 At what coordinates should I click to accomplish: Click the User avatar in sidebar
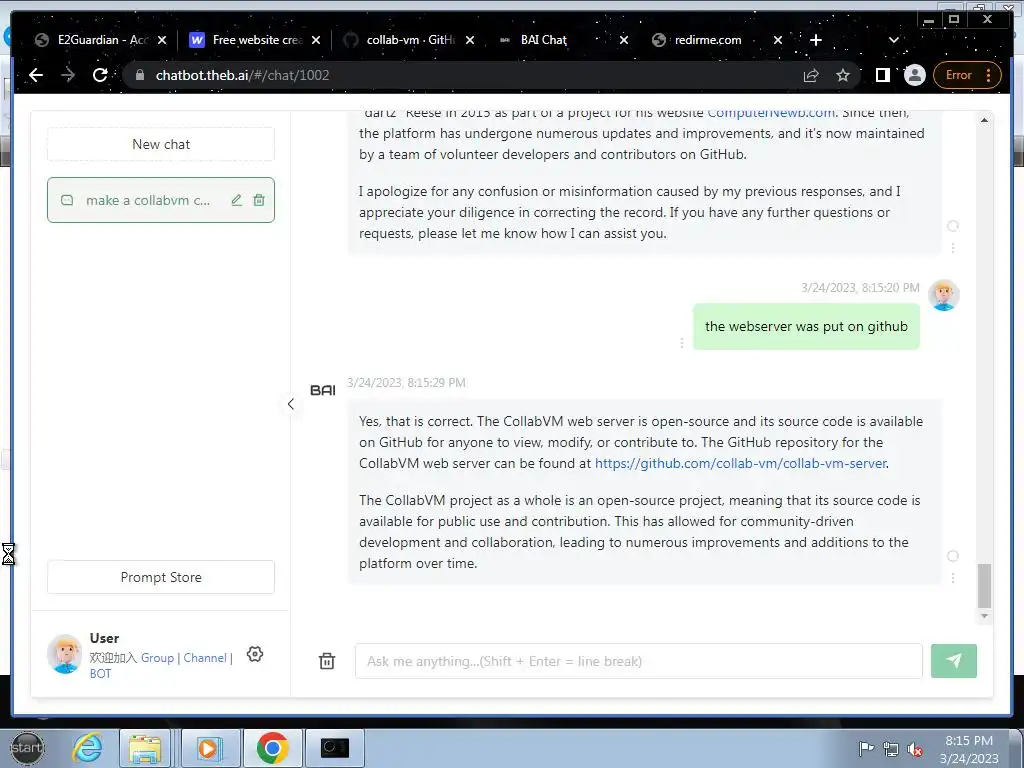pyautogui.click(x=65, y=654)
